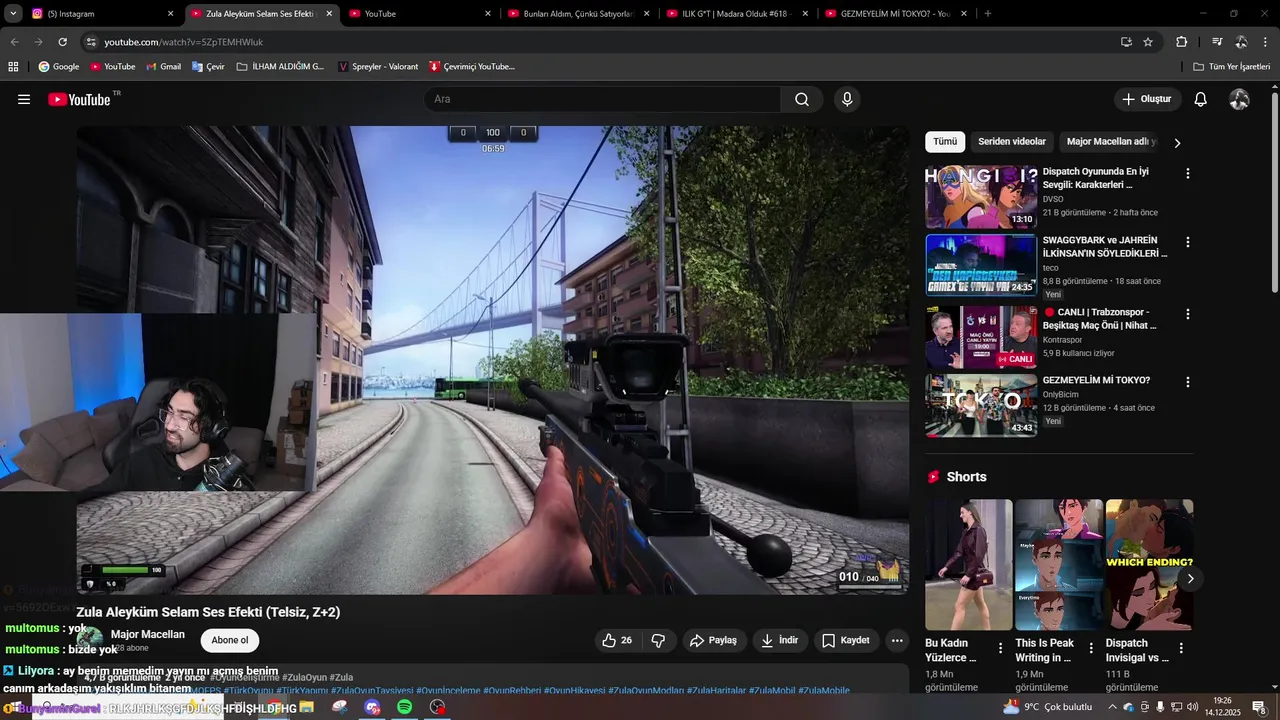Open options for the CANLI Trabzonspor video
1280x720 pixels.
click(x=1188, y=314)
